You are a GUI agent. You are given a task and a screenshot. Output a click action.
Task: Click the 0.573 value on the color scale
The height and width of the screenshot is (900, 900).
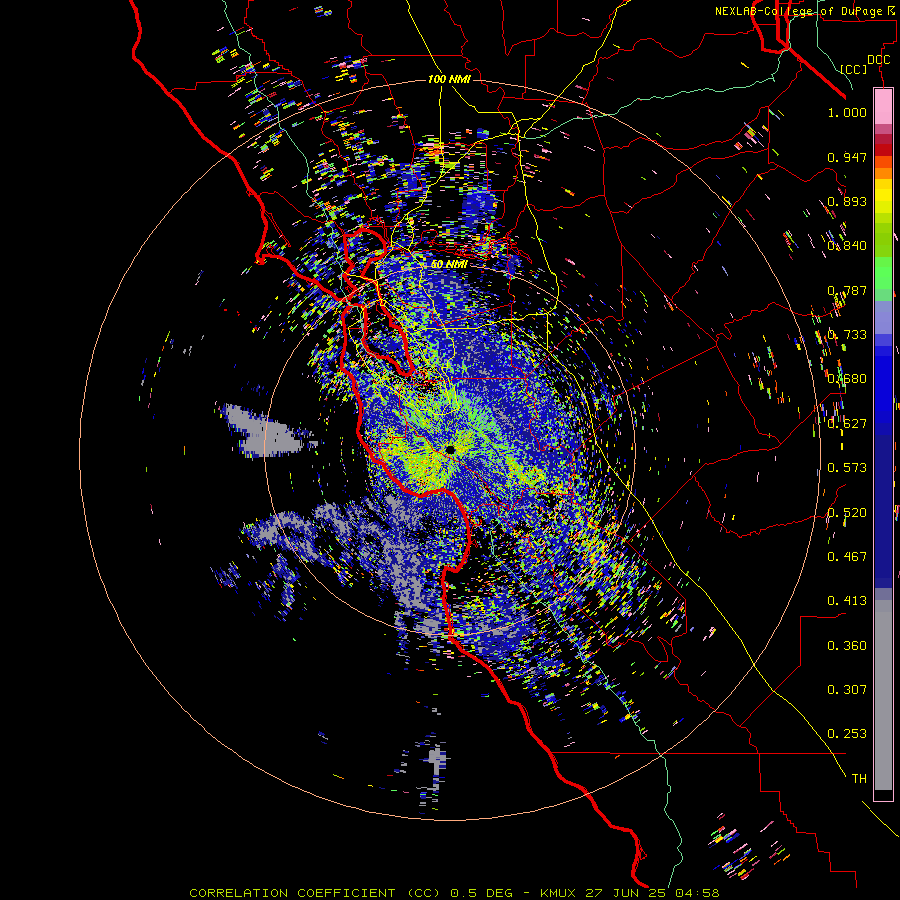coord(847,468)
